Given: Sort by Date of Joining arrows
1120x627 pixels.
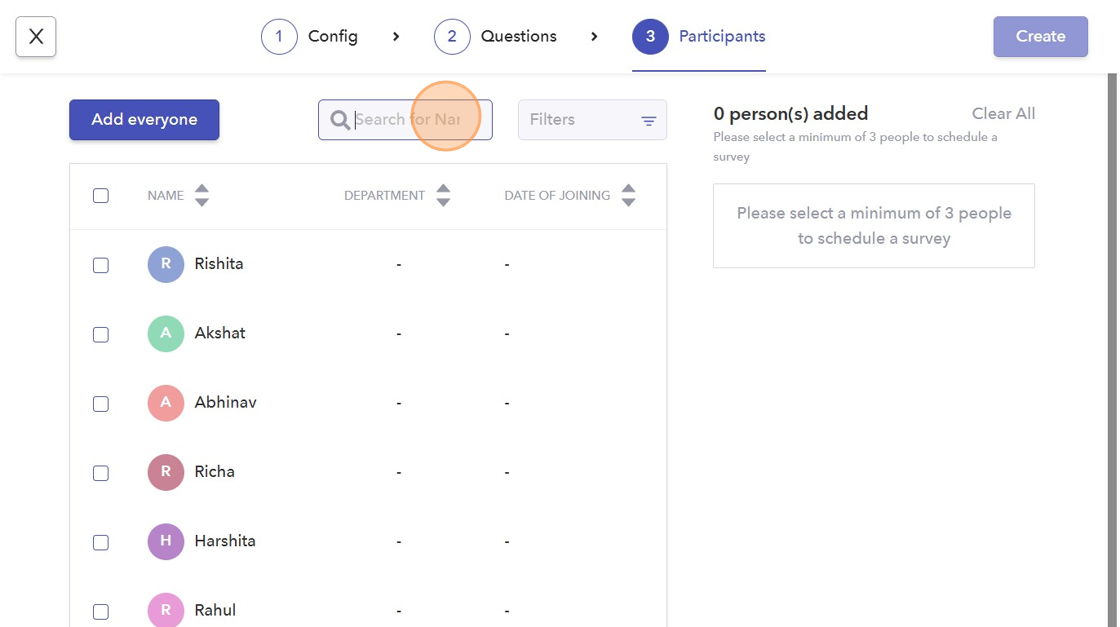Looking at the screenshot, I should pos(628,195).
